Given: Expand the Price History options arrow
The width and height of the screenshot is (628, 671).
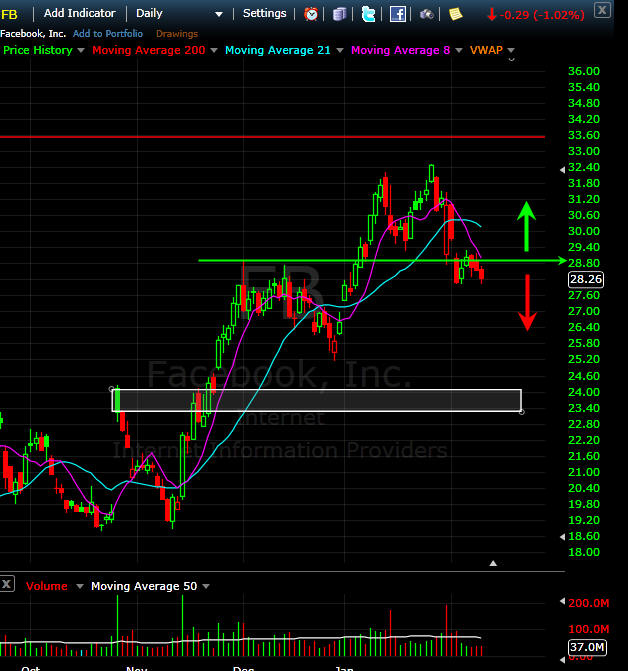Looking at the screenshot, I should pos(81,51).
